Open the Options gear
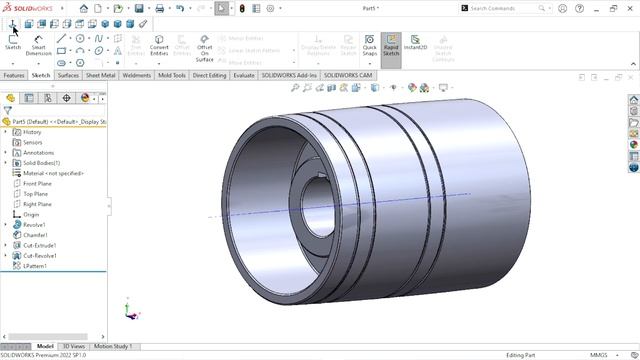The width and height of the screenshot is (640, 360). click(x=270, y=9)
